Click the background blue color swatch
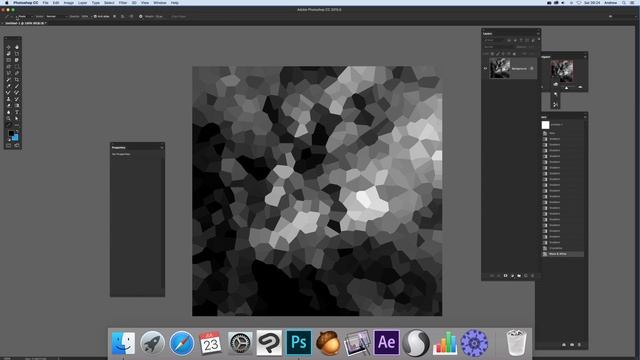 pos(16,138)
